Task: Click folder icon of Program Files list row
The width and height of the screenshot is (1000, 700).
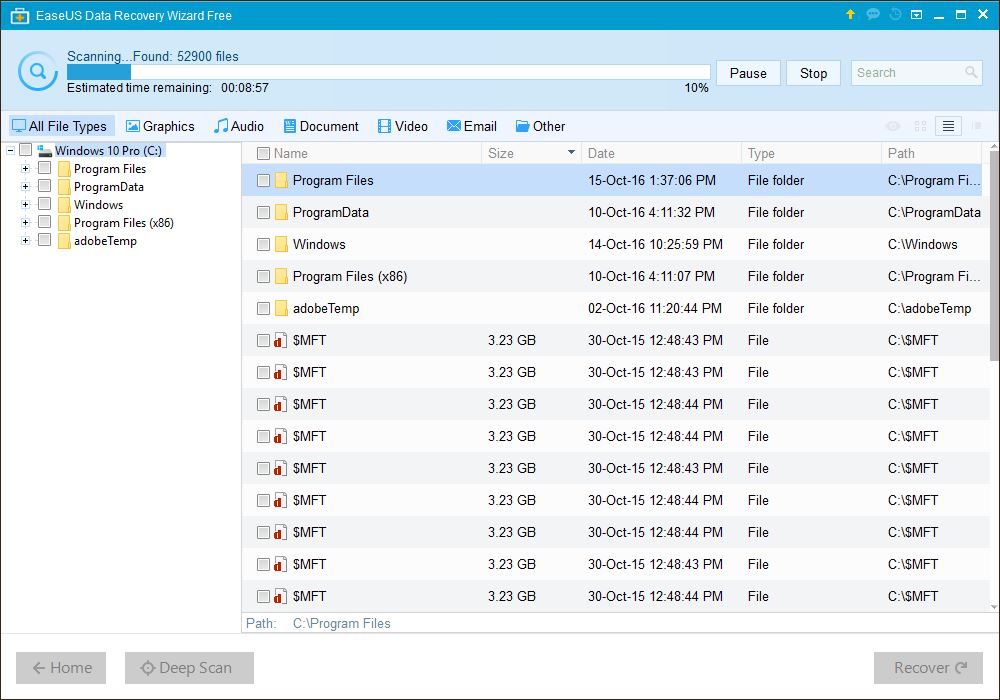Action: click(x=281, y=180)
